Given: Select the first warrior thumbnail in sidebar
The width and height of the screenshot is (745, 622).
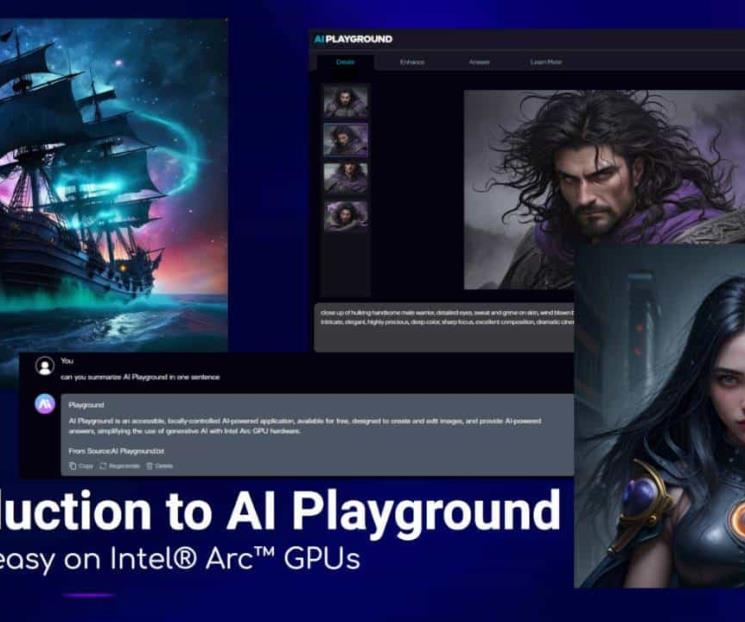Looking at the screenshot, I should 345,102.
